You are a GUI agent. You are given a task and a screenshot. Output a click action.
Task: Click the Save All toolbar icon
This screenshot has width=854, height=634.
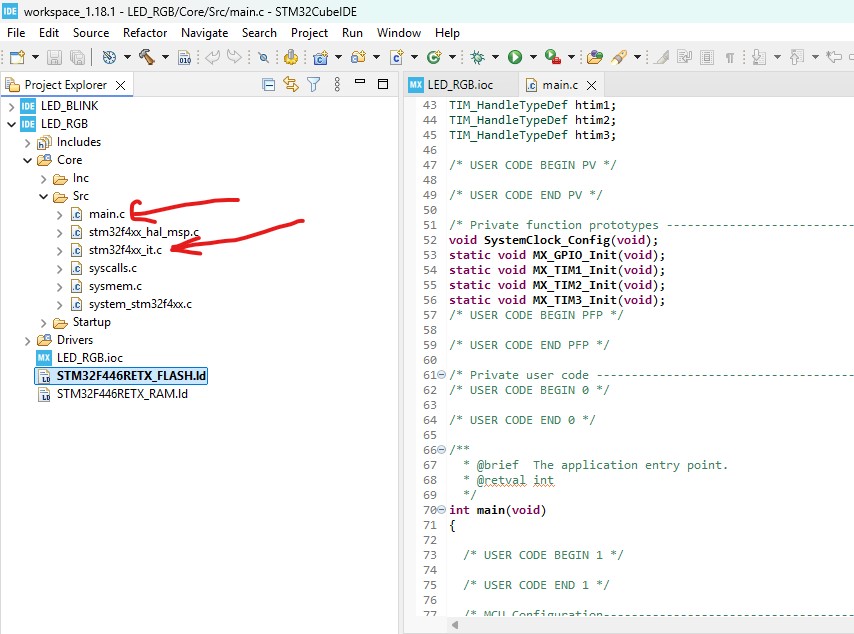pos(77,57)
